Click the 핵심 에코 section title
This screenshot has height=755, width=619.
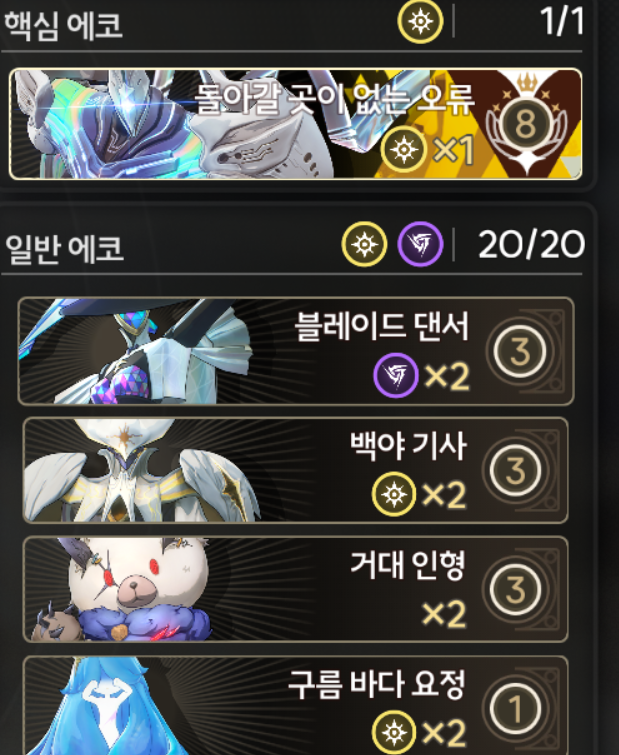(63, 25)
